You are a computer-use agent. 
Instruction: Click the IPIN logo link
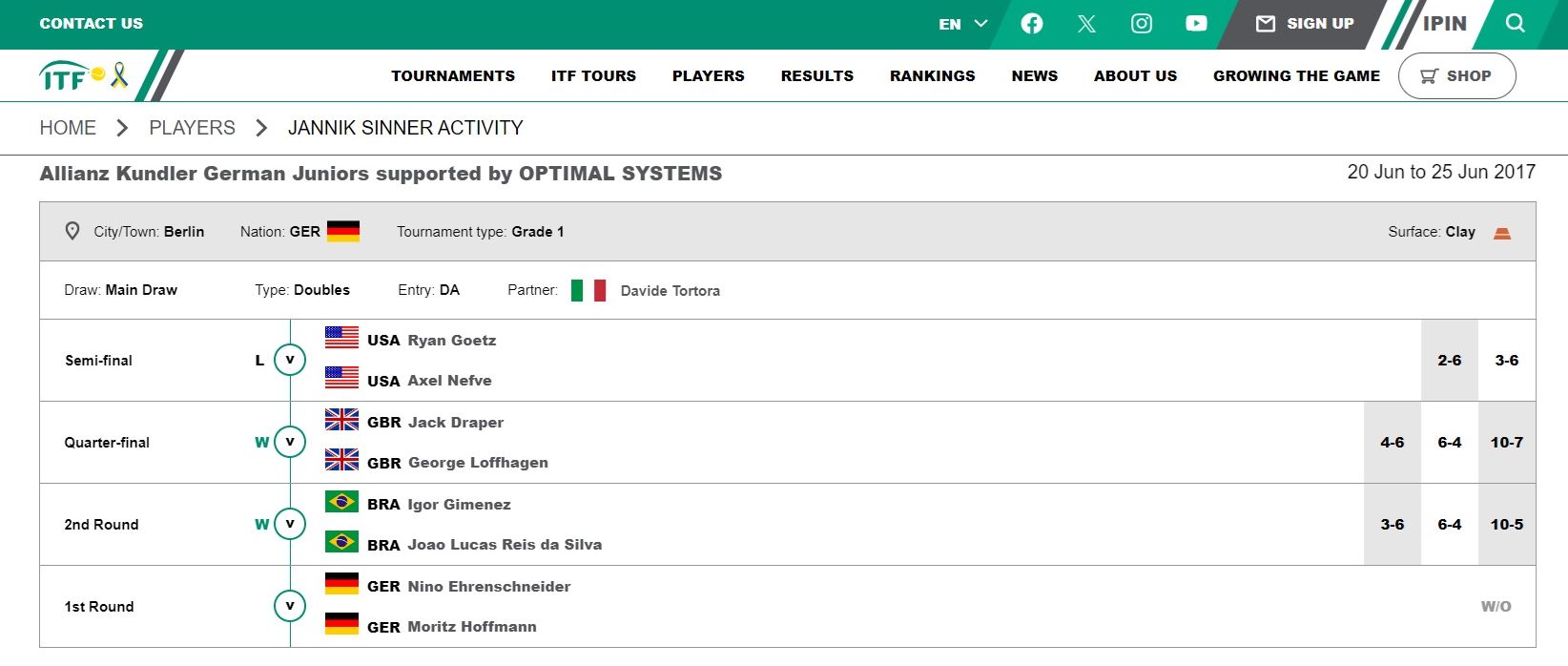pyautogui.click(x=1444, y=24)
